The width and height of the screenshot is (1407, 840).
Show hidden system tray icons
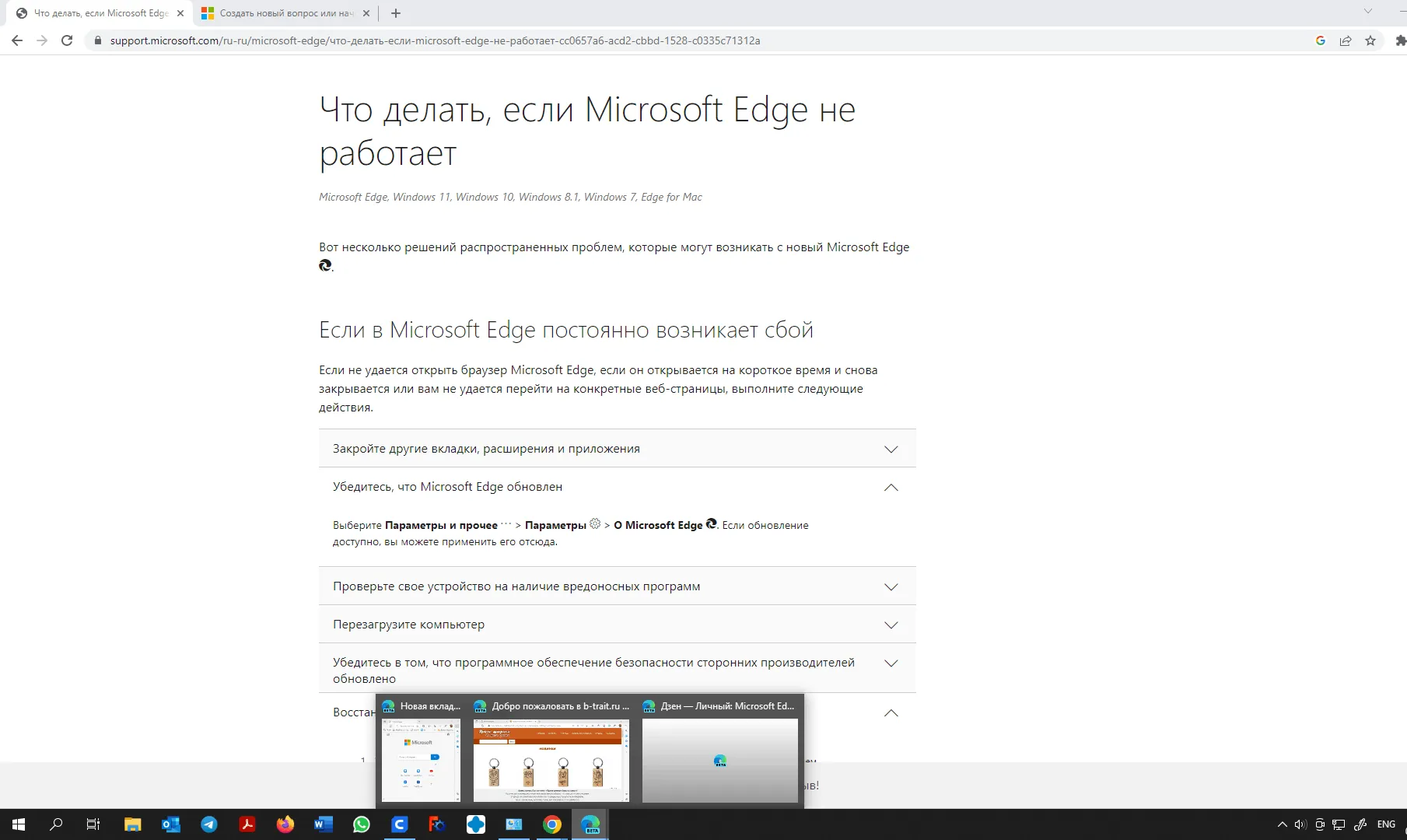coord(1283,824)
